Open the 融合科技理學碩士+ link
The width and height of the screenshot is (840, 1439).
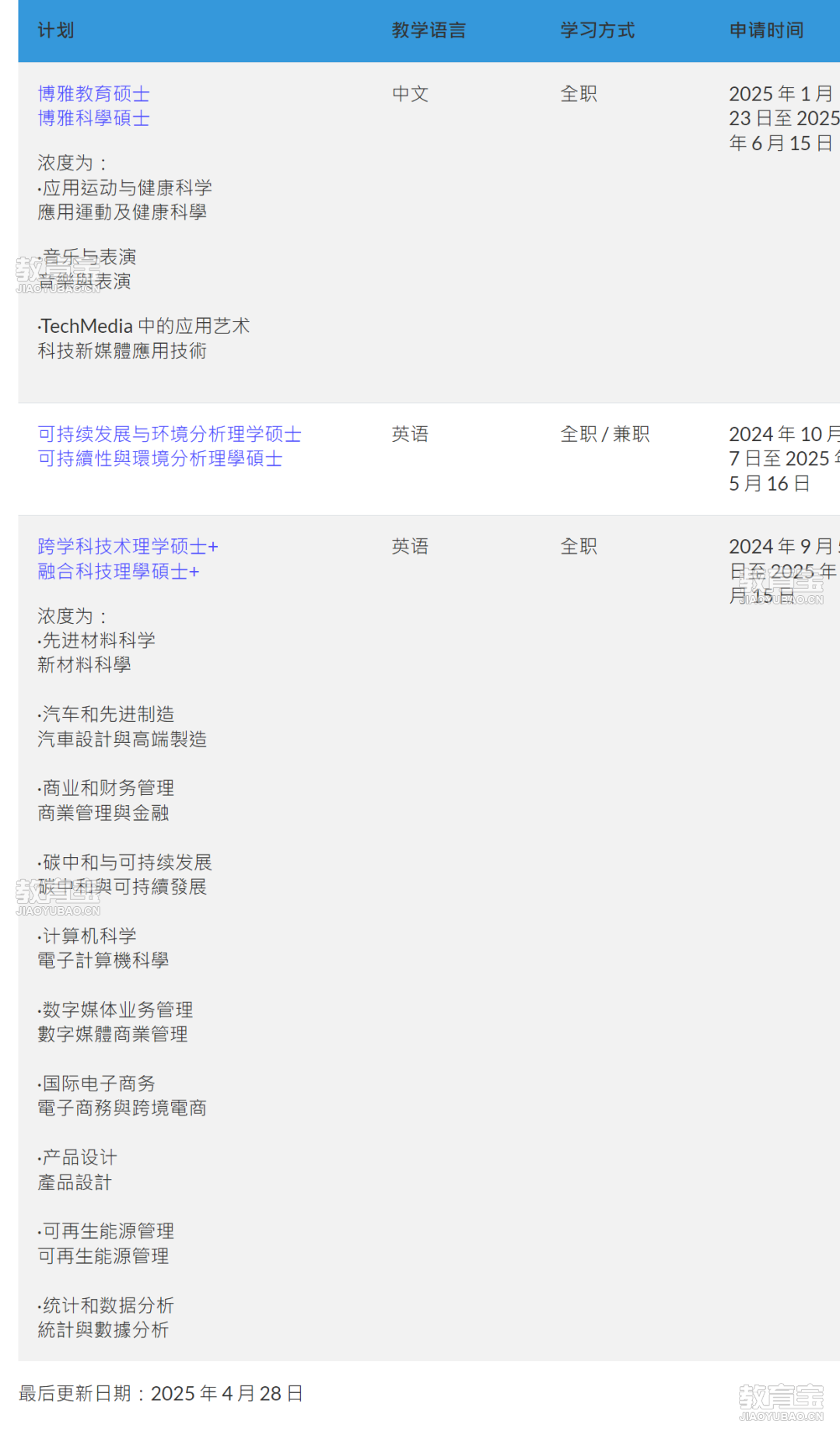point(119,572)
